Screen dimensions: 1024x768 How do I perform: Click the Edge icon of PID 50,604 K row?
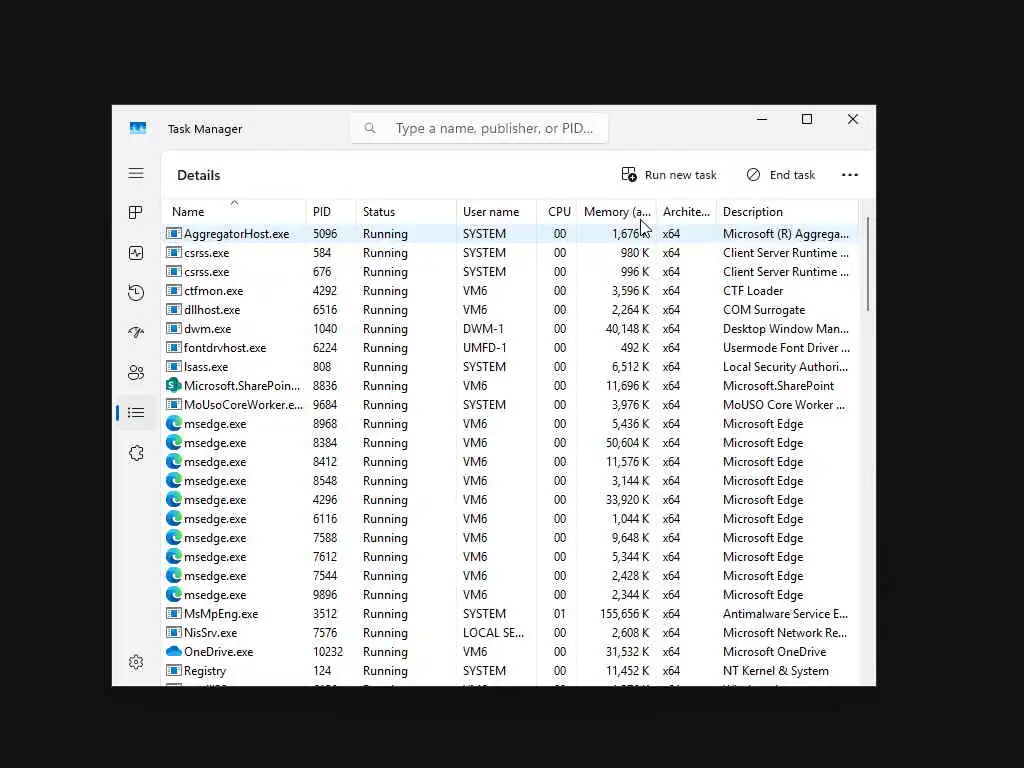173,442
